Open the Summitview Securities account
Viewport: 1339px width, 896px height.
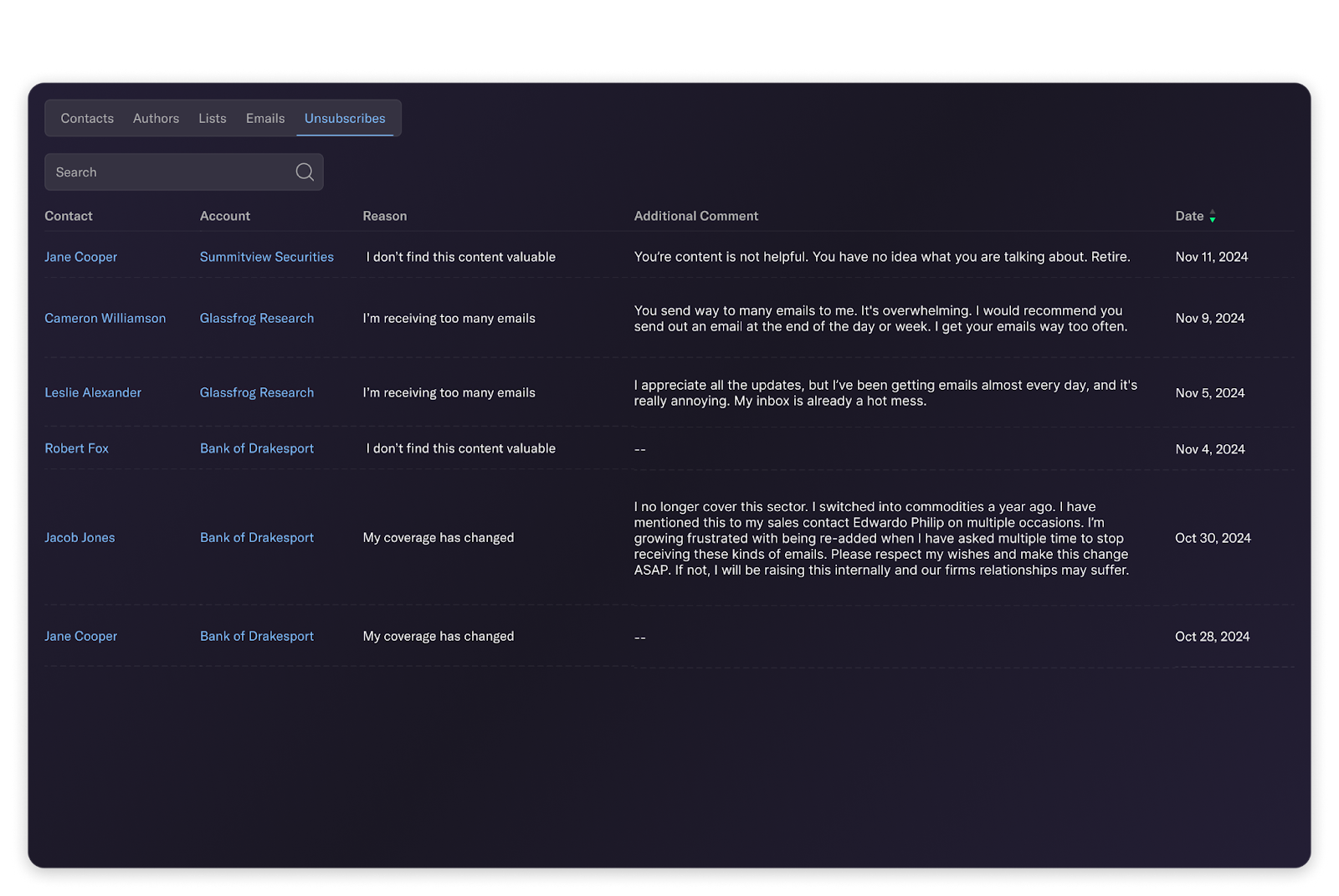[266, 257]
